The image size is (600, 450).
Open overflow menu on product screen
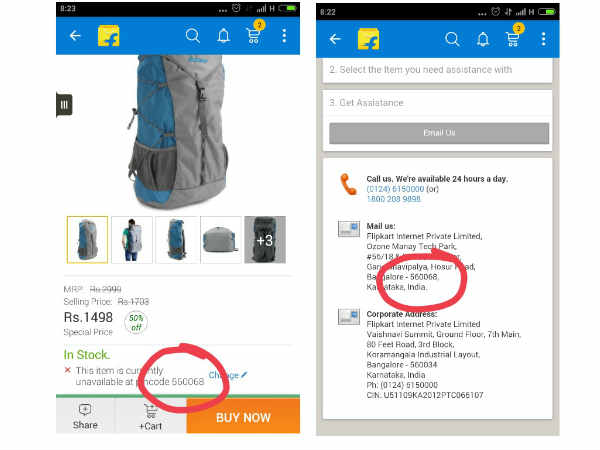click(284, 36)
